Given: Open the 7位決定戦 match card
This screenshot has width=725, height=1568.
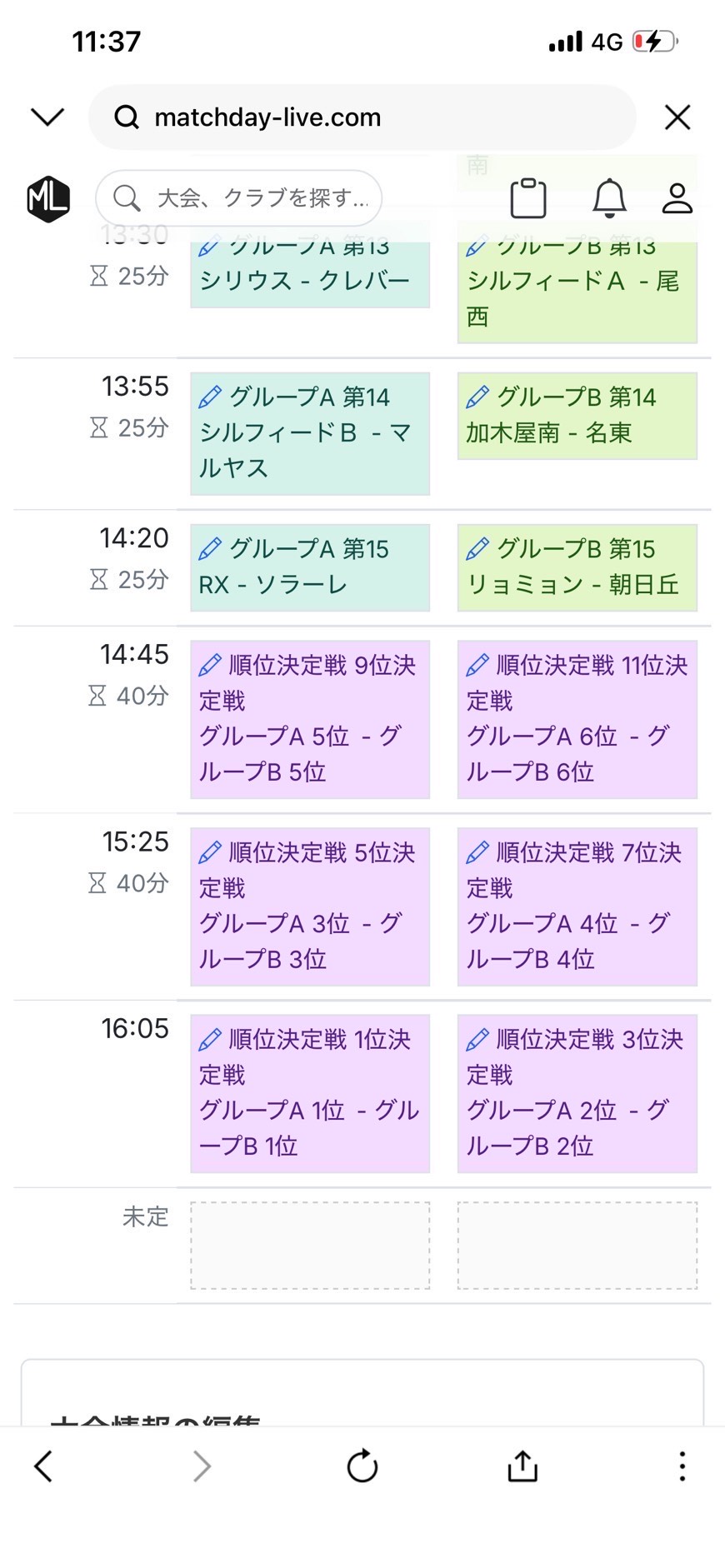Looking at the screenshot, I should [x=577, y=906].
